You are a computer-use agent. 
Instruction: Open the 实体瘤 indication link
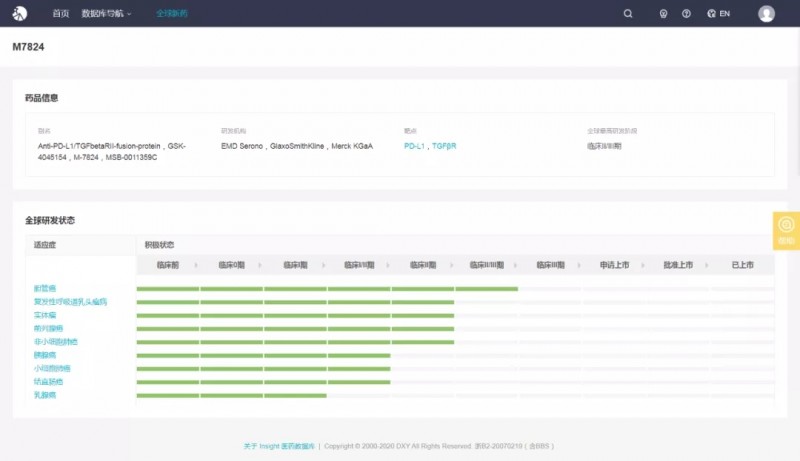coord(45,315)
